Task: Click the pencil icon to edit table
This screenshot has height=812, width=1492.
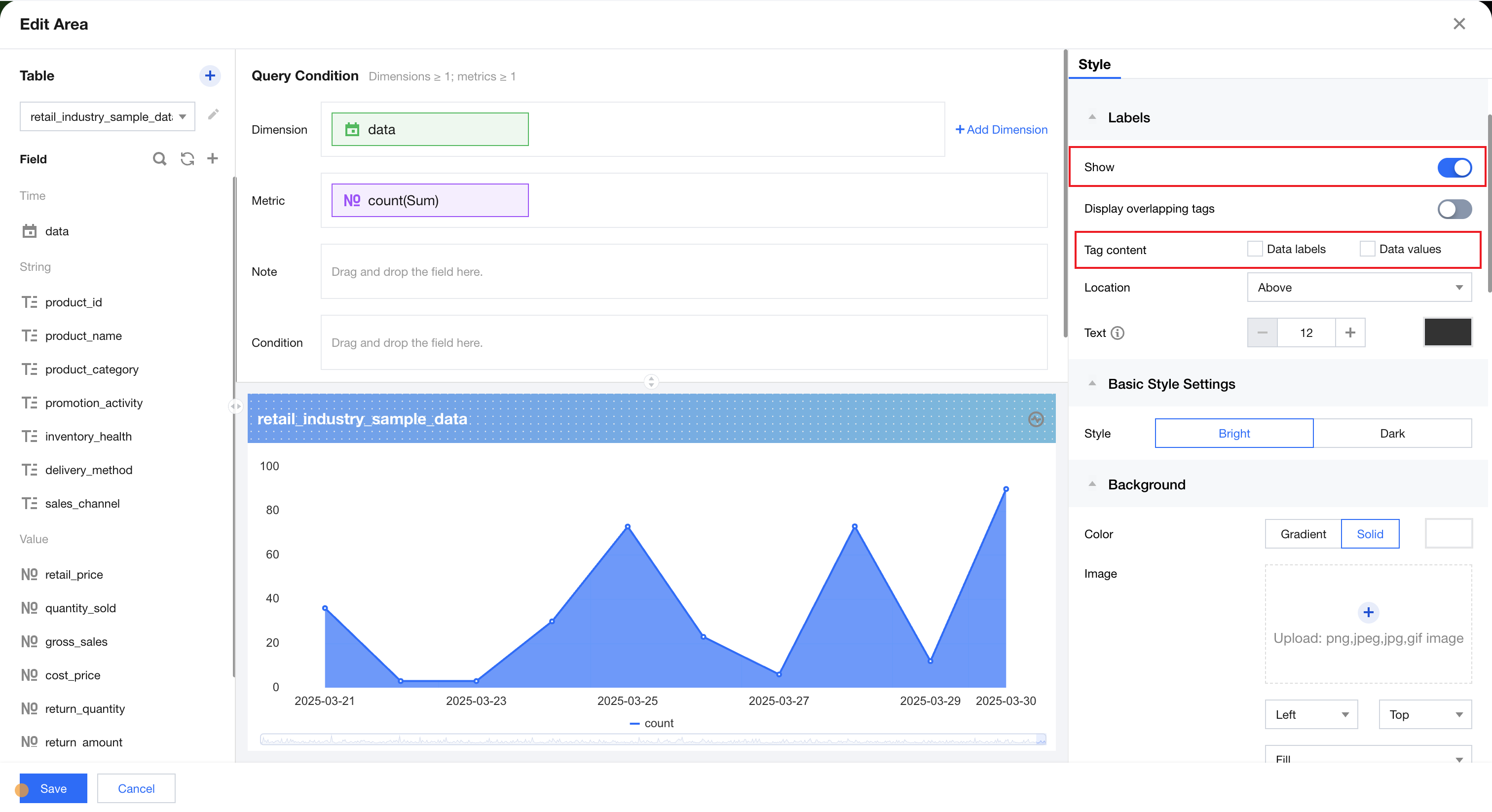Action: (x=213, y=114)
